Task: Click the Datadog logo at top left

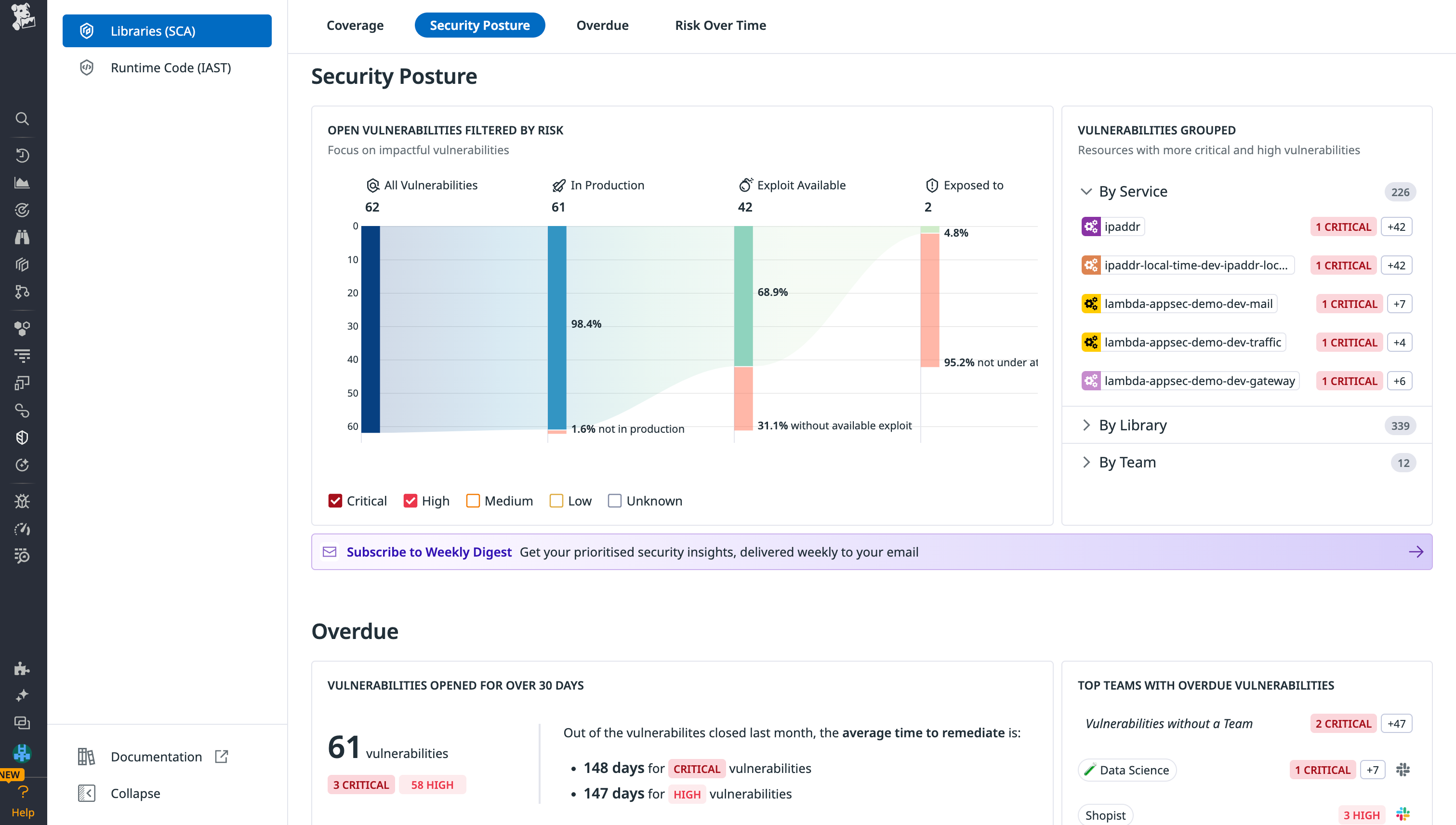Action: pyautogui.click(x=23, y=17)
